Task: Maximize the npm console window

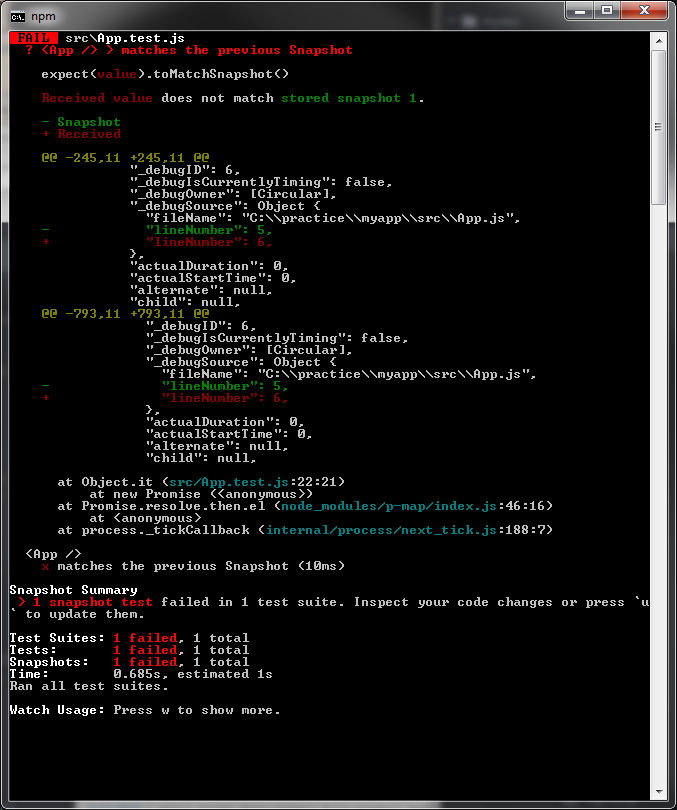Action: click(x=607, y=10)
